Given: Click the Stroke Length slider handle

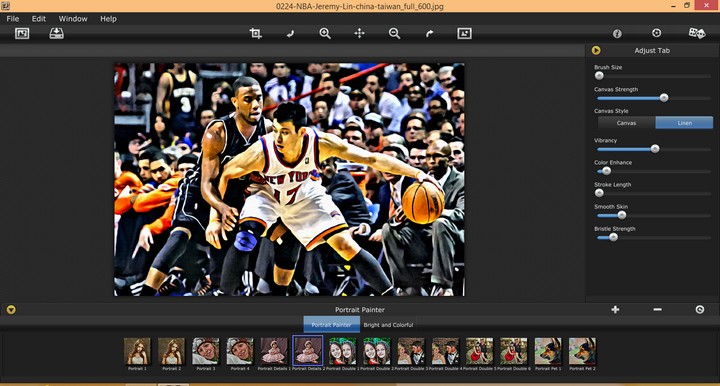Looking at the screenshot, I should [x=599, y=193].
